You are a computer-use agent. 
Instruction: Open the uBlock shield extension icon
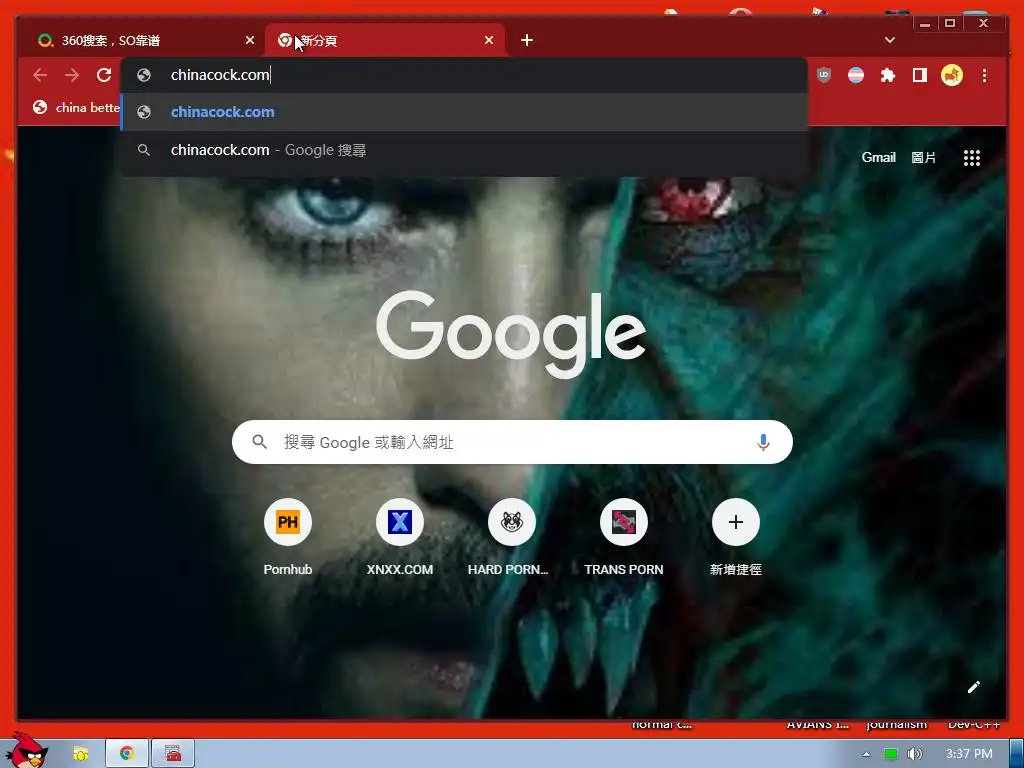click(824, 75)
